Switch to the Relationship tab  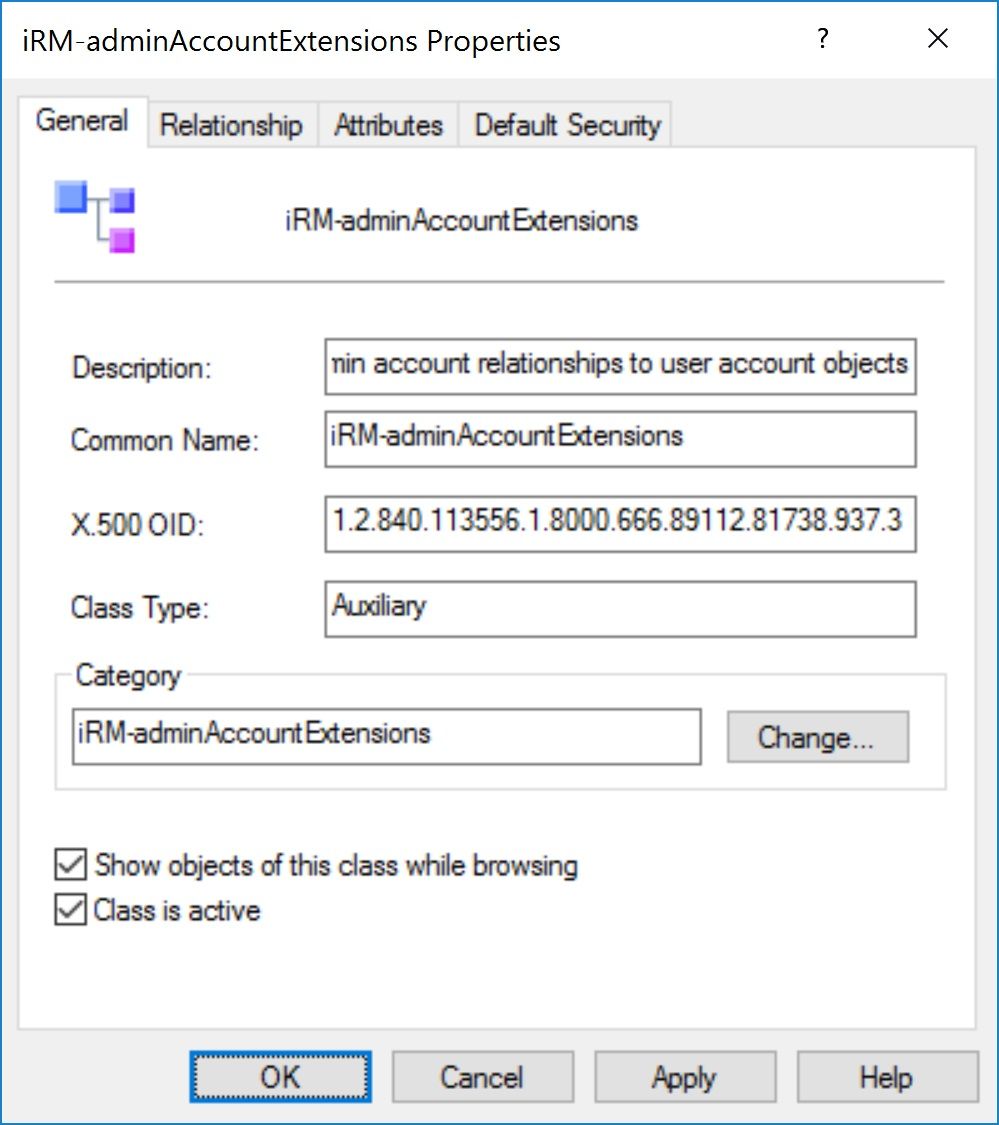[x=231, y=125]
